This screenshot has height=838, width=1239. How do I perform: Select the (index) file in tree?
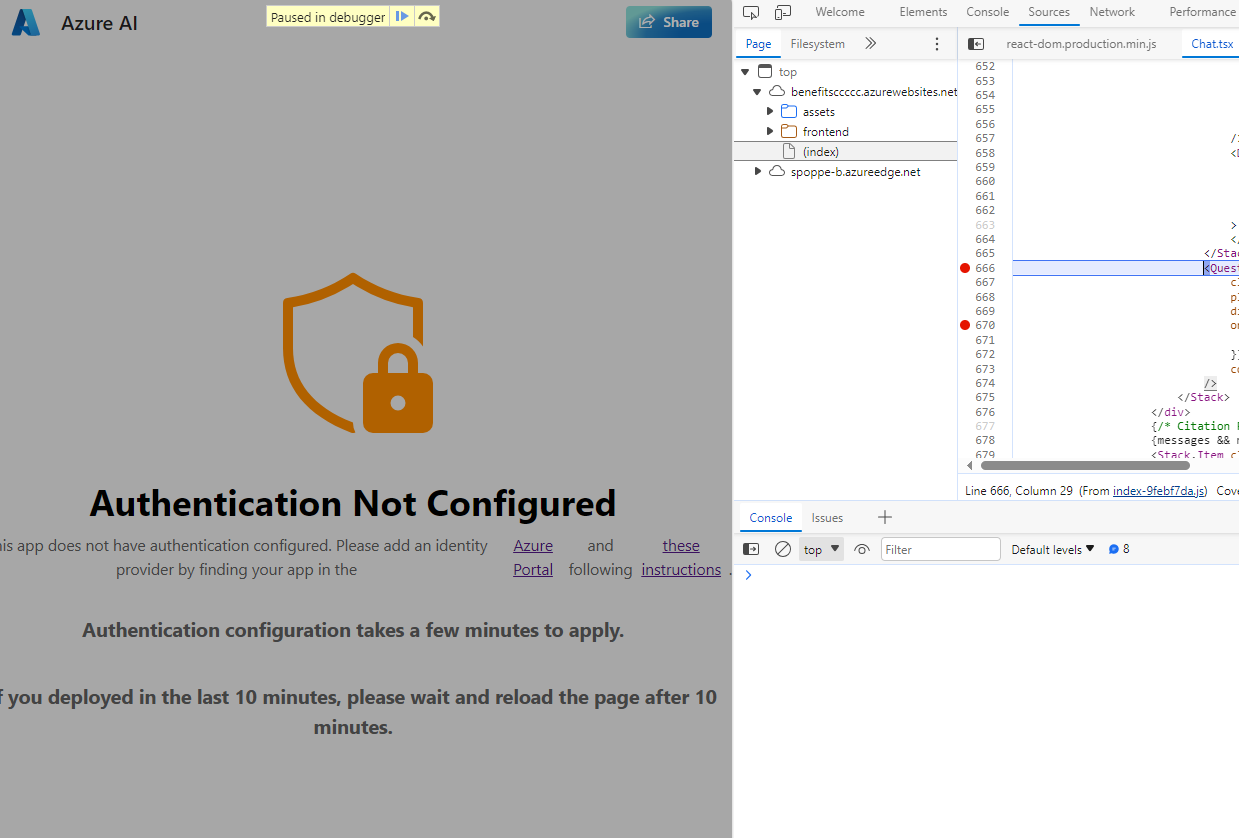tap(845, 152)
